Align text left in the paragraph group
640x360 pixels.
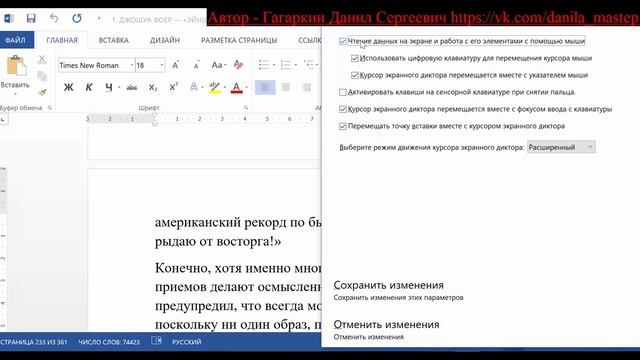[265, 87]
